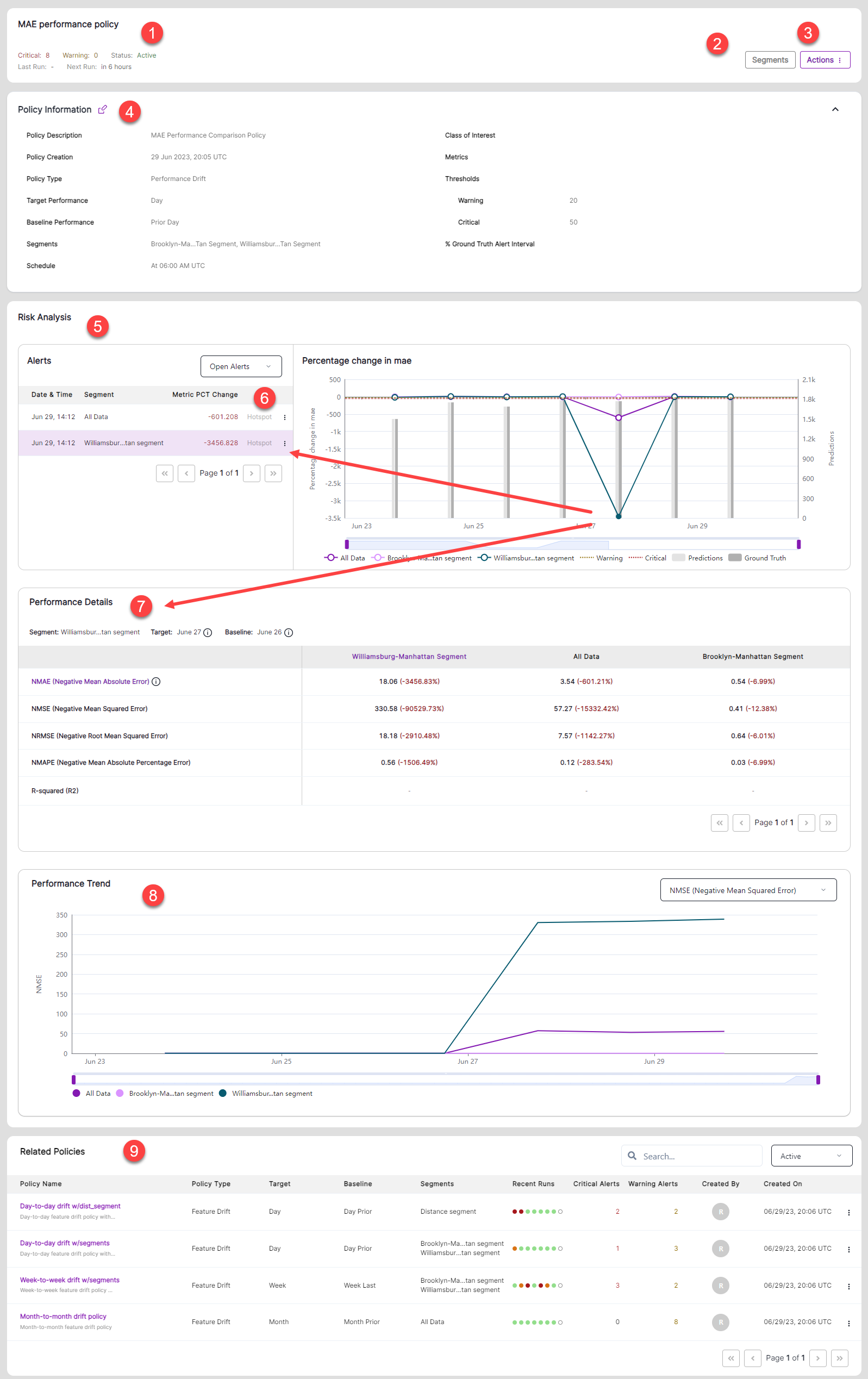Go to first page of Related Policies
The height and width of the screenshot is (1379, 868).
click(731, 1358)
